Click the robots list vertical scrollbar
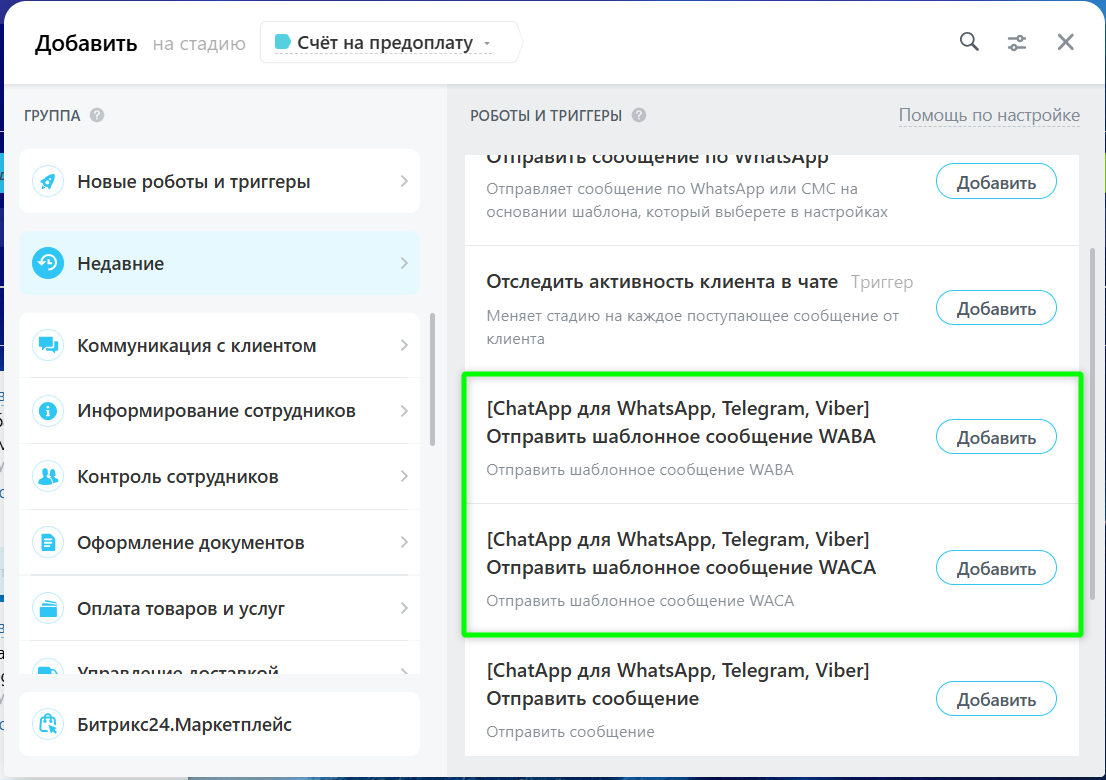 [1091, 400]
